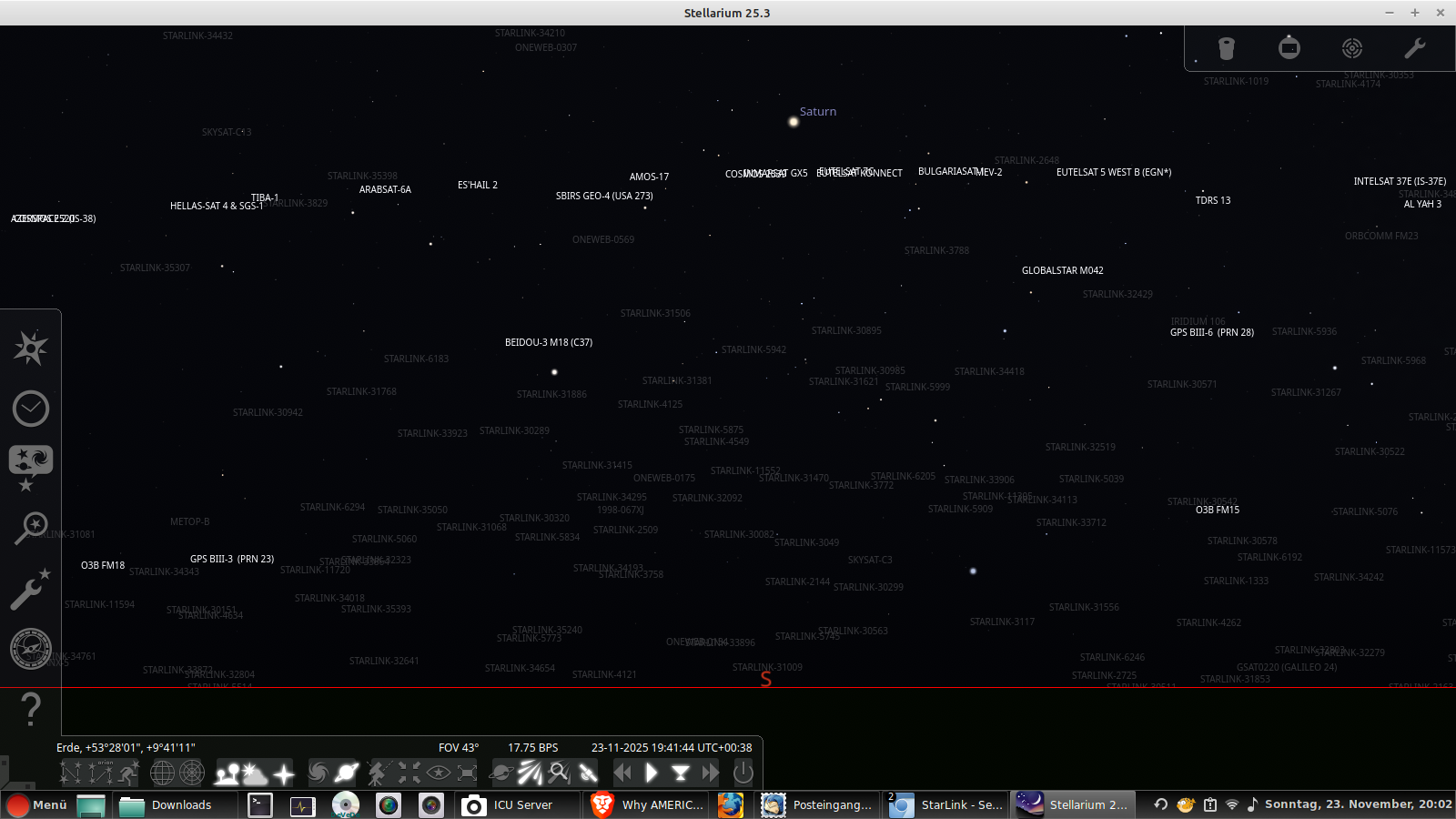Open the Location window compass-star icon
The image size is (1456, 819).
click(x=30, y=348)
